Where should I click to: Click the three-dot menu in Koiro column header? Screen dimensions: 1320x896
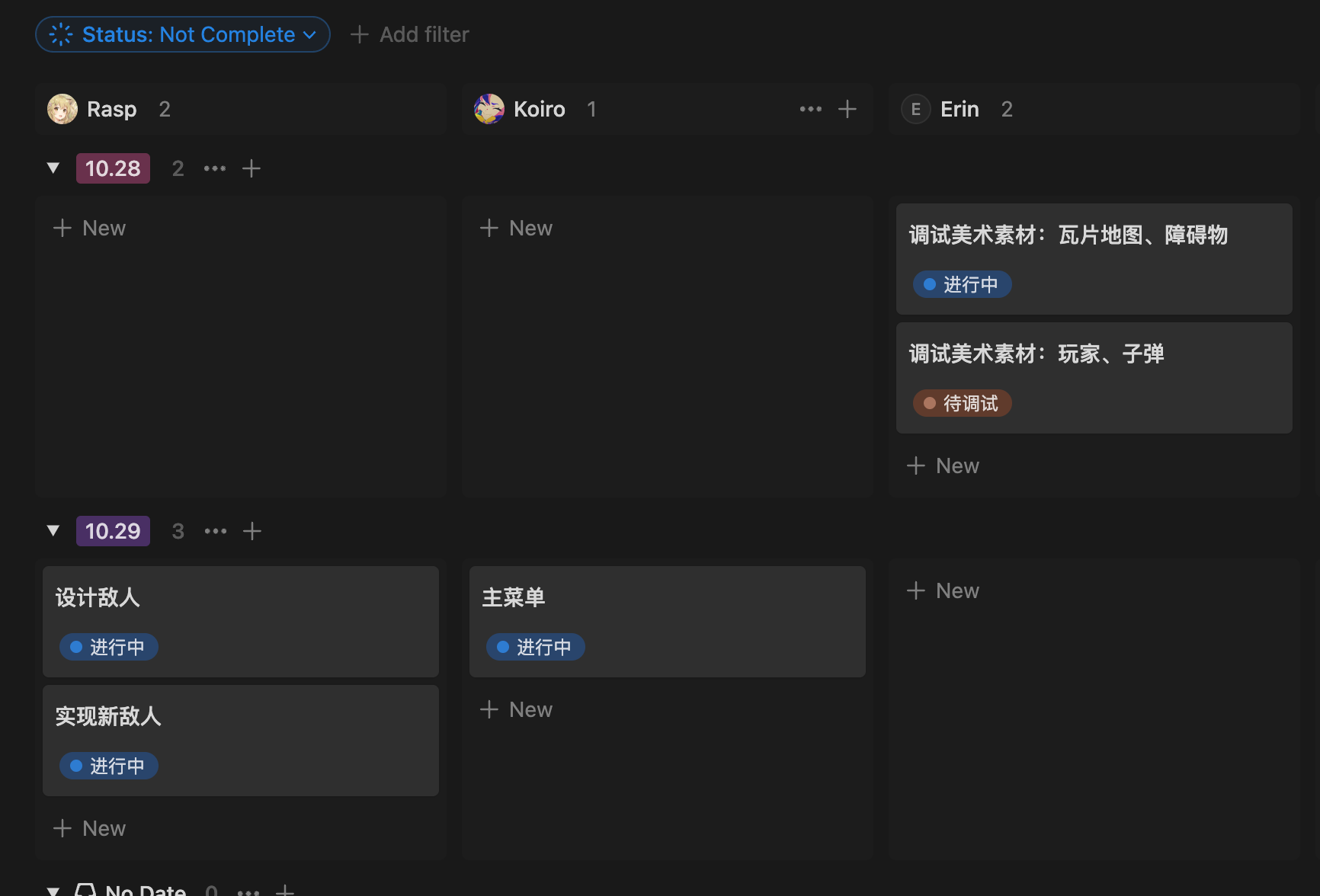click(x=810, y=109)
